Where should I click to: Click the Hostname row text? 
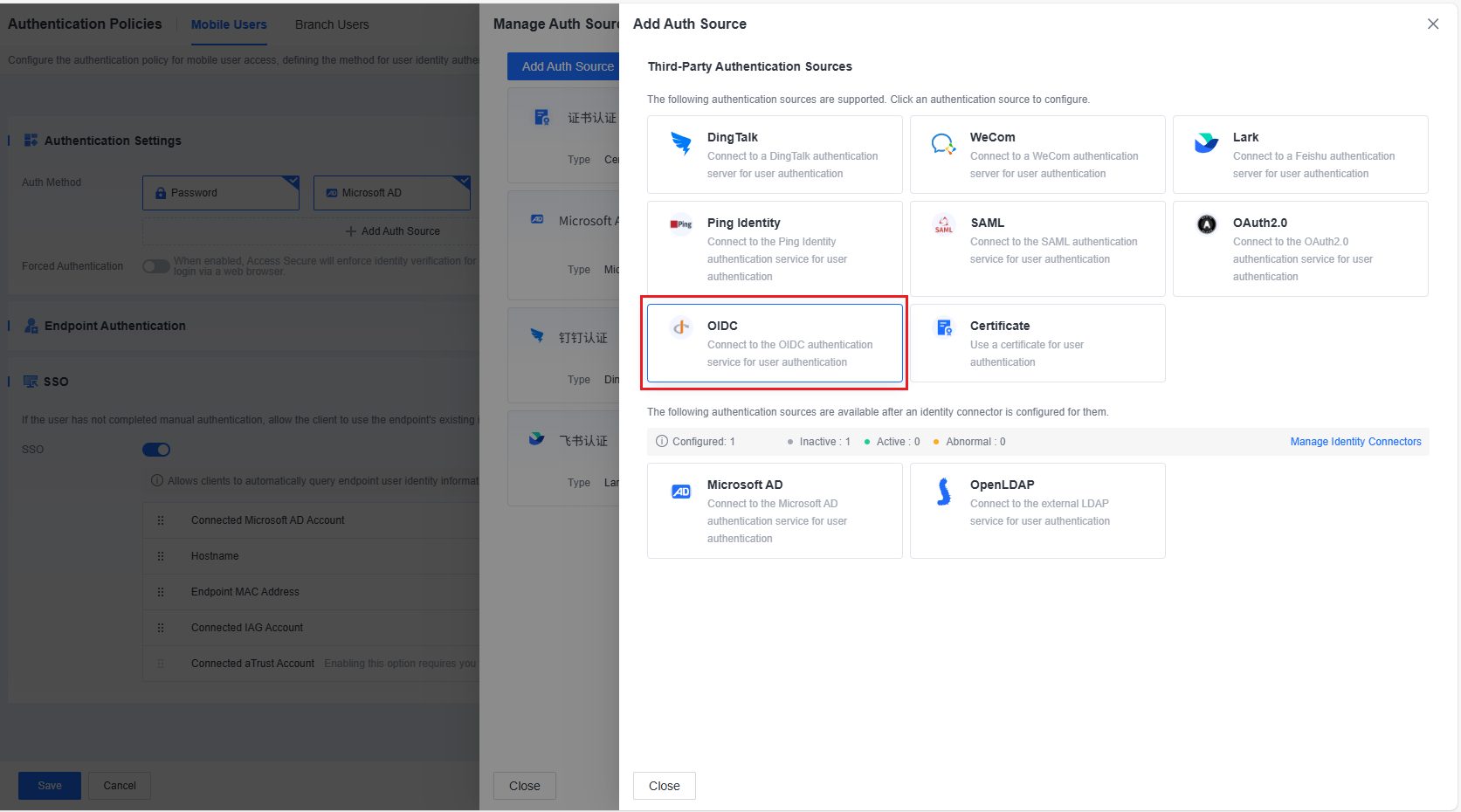[x=215, y=556]
